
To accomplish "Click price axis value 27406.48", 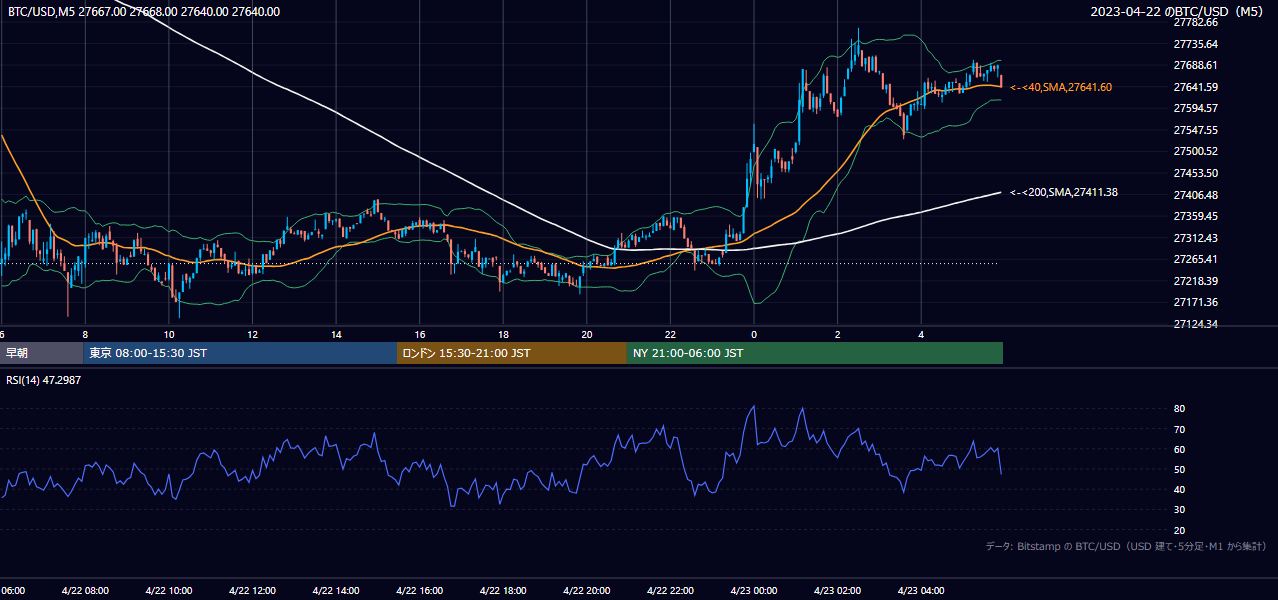I will (1195, 195).
